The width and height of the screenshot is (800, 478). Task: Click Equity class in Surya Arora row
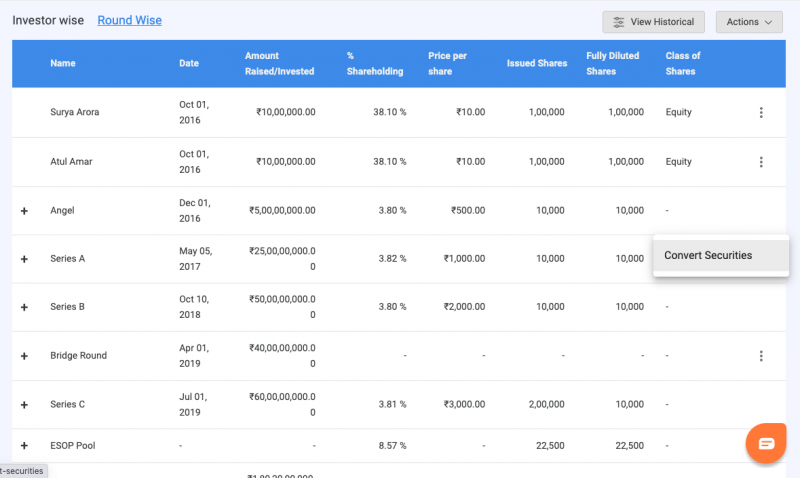click(x=679, y=112)
